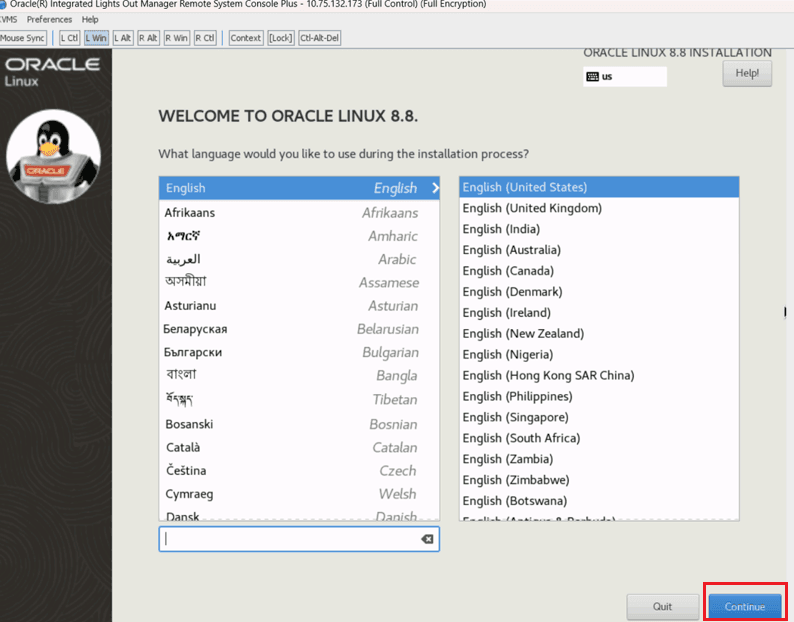794x622 pixels.
Task: Choose English (United States) locale
Action: 599,187
